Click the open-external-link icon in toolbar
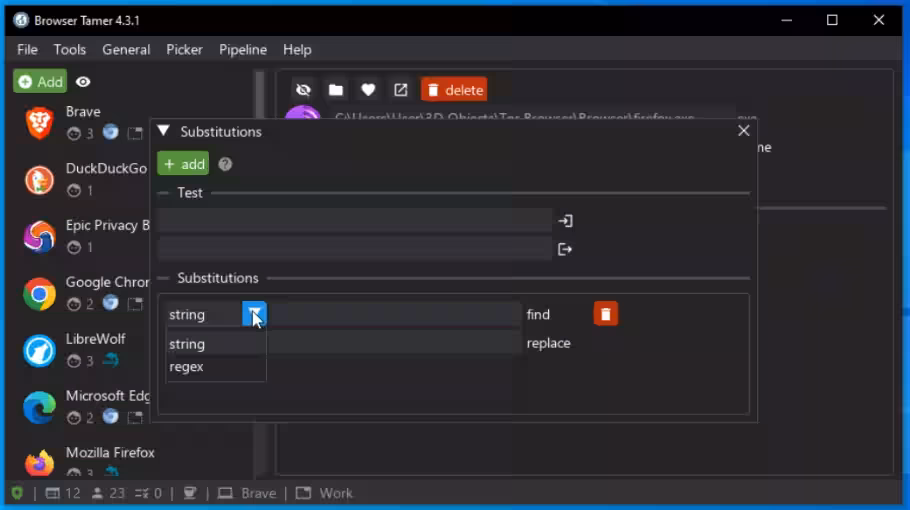910x510 pixels. pyautogui.click(x=400, y=90)
